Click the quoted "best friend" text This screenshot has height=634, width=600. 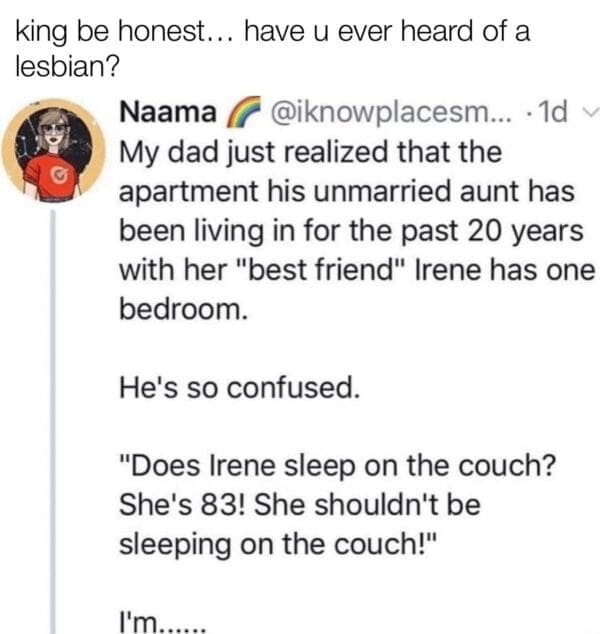326,270
